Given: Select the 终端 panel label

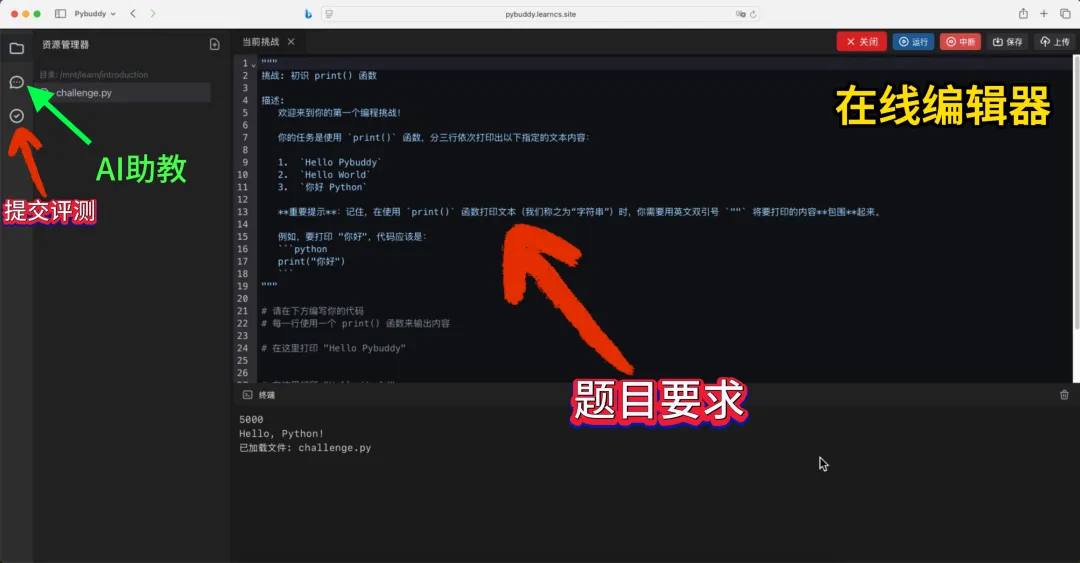Looking at the screenshot, I should (267, 395).
